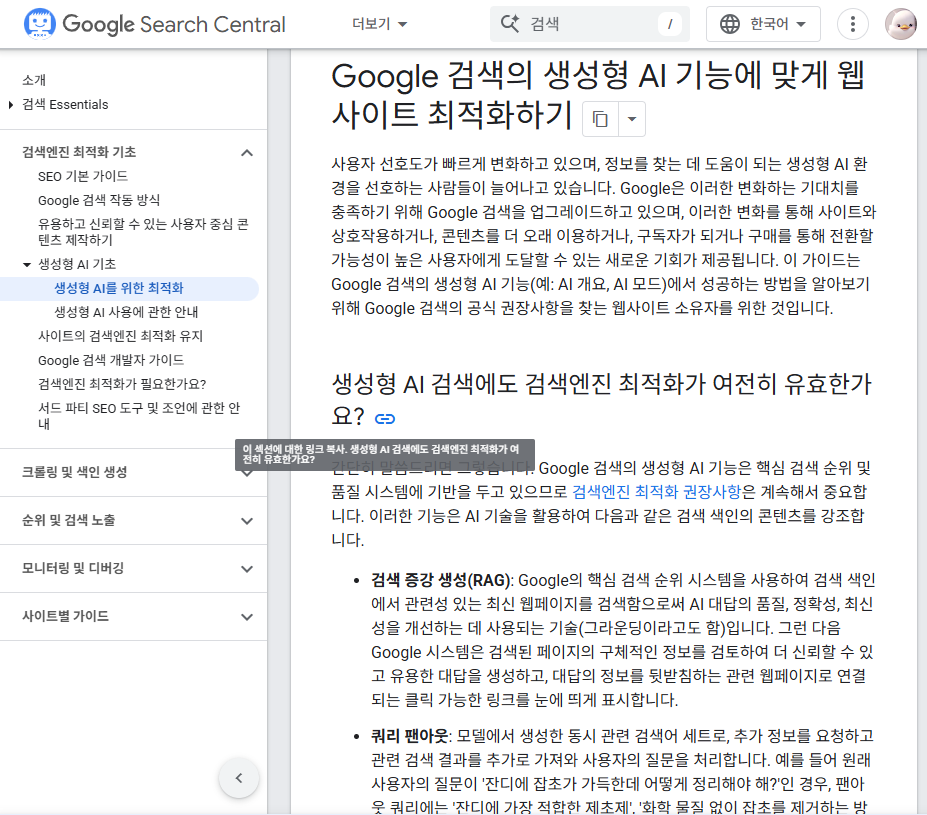Open the 한국어 language dropdown
Viewport: 927px width, 815px height.
tap(763, 24)
